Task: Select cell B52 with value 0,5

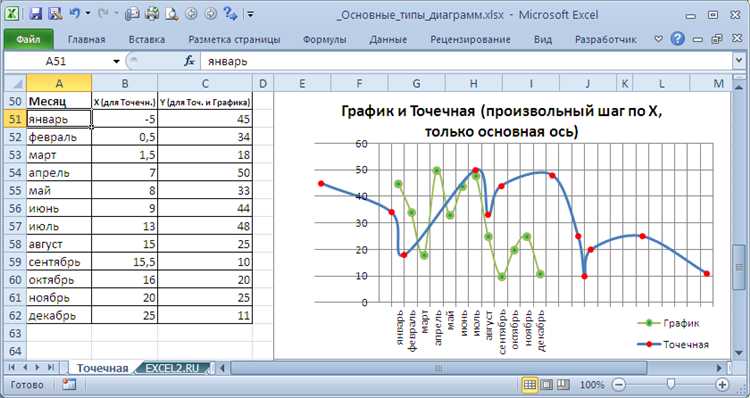Action: [124, 137]
